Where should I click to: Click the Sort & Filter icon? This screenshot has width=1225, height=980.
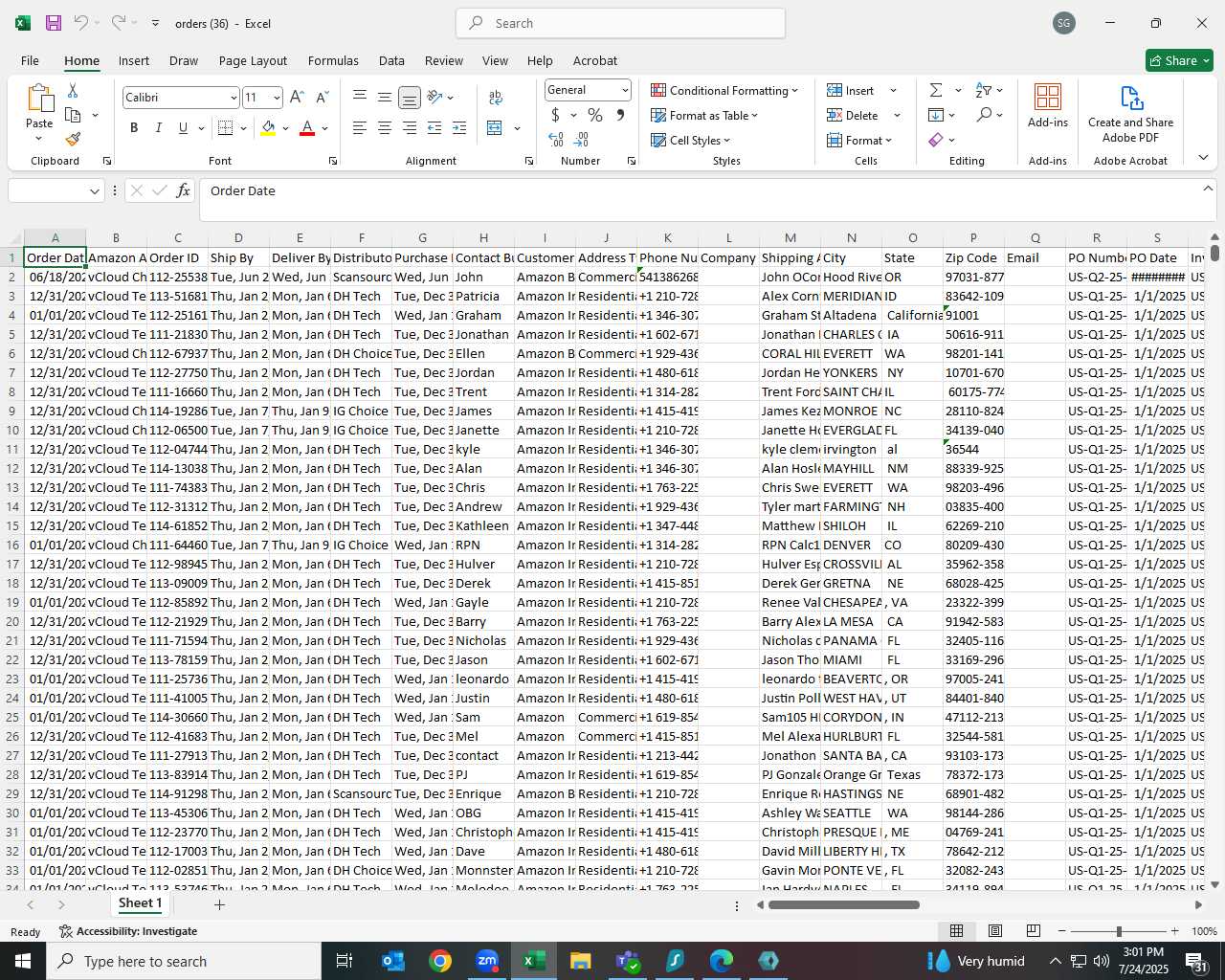click(984, 90)
